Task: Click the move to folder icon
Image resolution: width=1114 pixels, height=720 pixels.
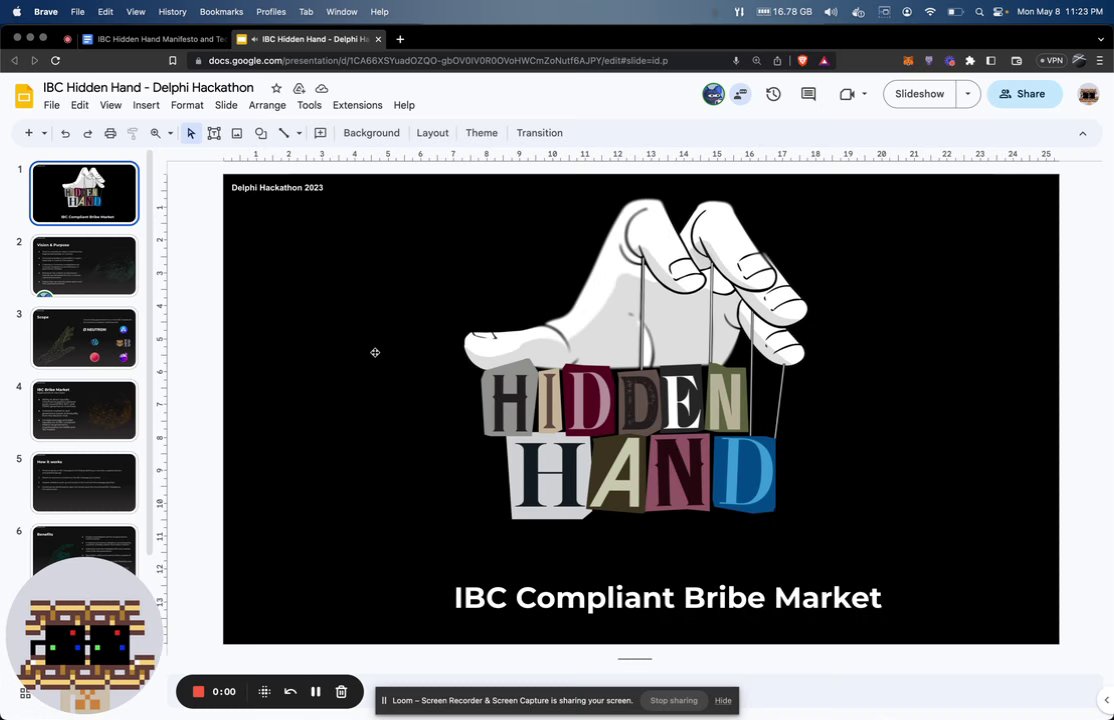Action: point(299,88)
